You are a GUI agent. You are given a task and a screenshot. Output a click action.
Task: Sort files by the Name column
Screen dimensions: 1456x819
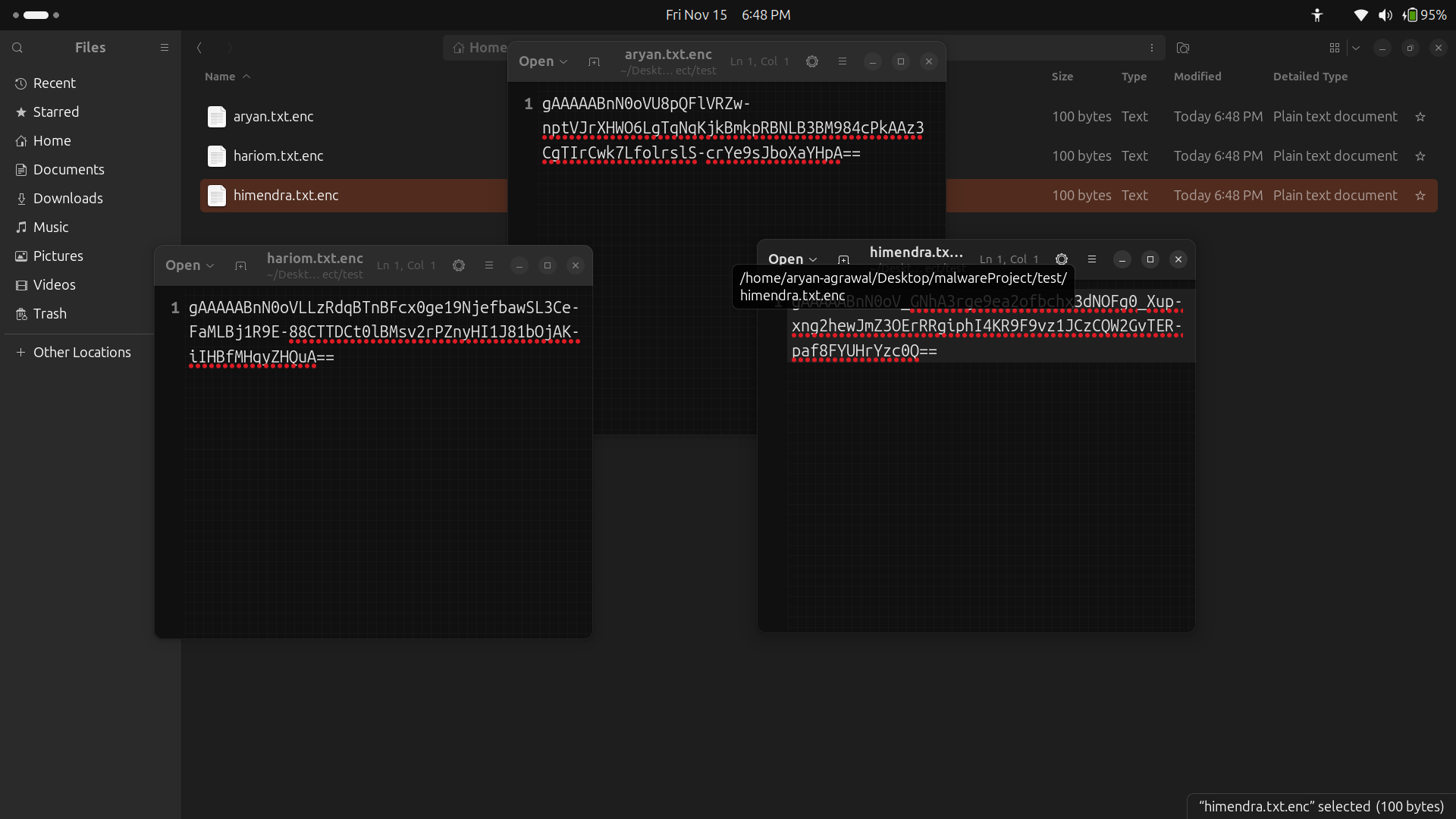point(227,77)
